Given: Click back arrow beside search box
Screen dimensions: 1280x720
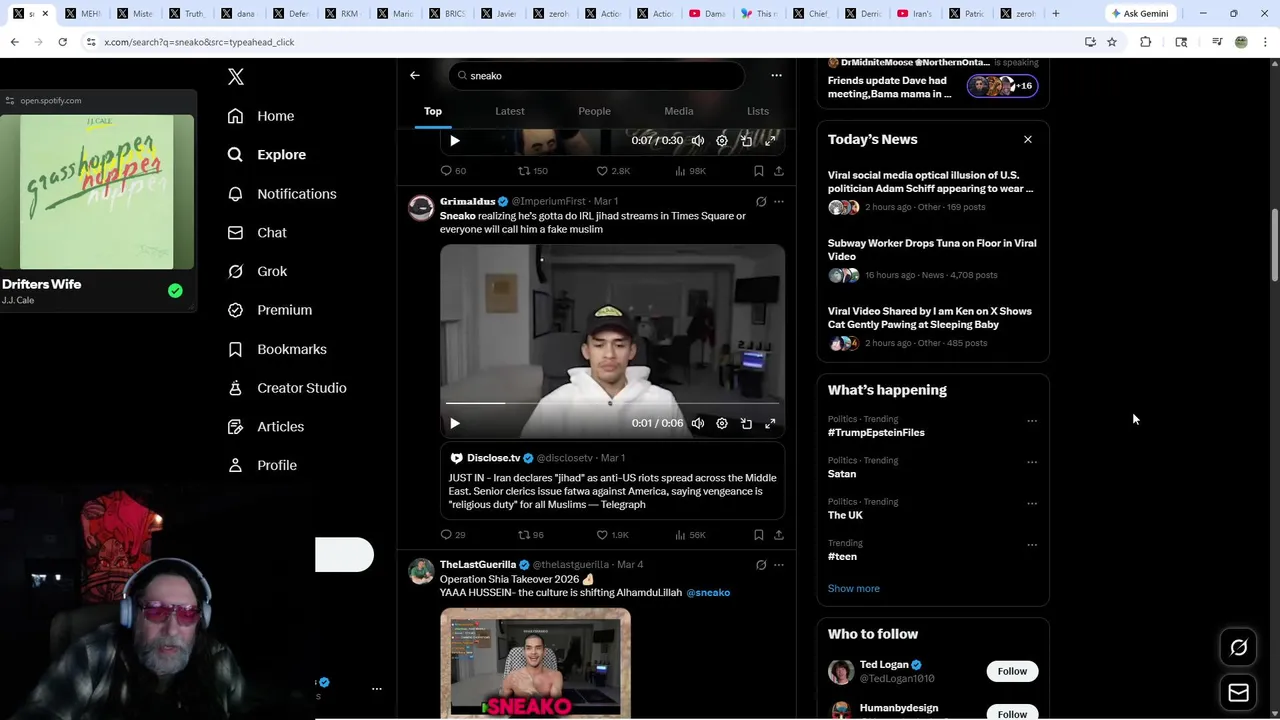Looking at the screenshot, I should (x=415, y=75).
